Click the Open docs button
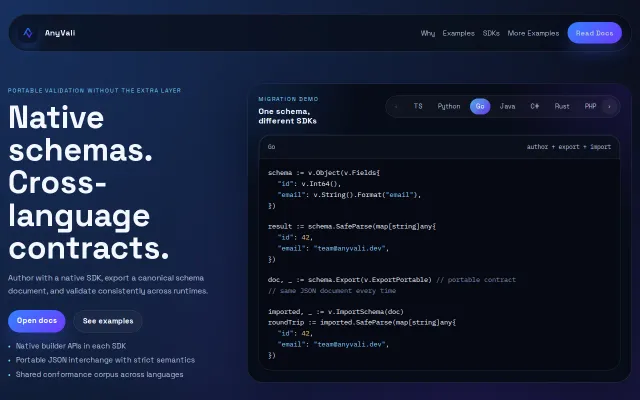640x400 pixels. (x=37, y=321)
